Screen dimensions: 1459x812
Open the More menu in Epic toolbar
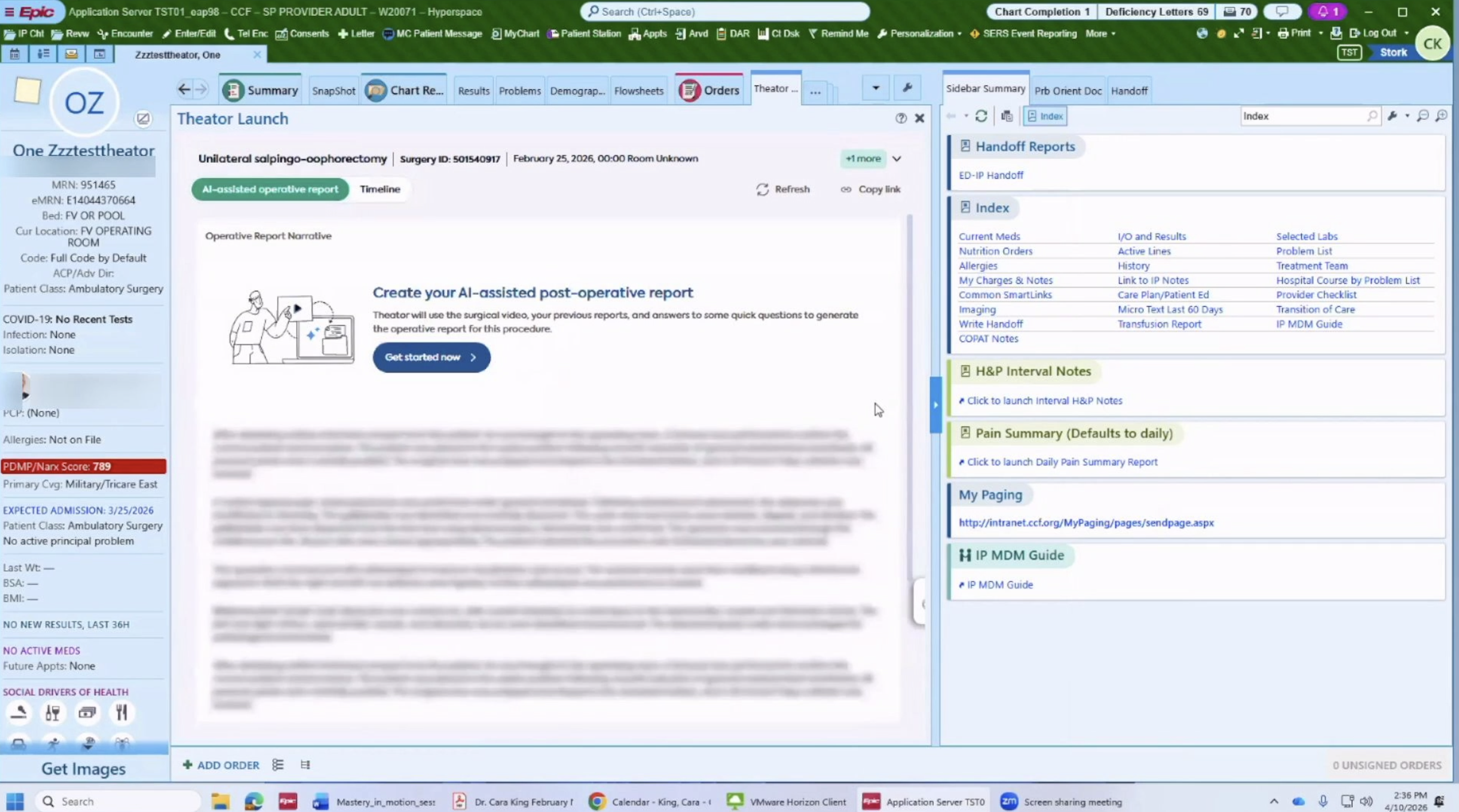pyautogui.click(x=1100, y=34)
